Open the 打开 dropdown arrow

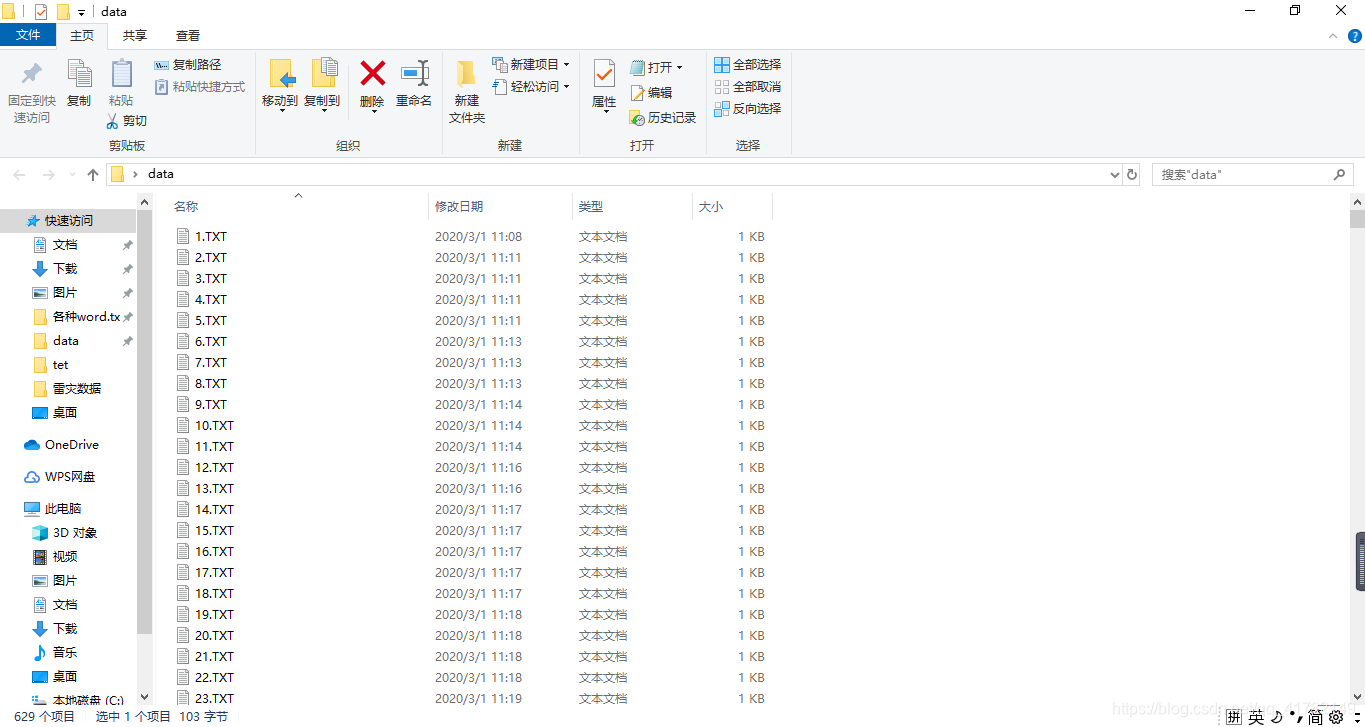[x=681, y=67]
